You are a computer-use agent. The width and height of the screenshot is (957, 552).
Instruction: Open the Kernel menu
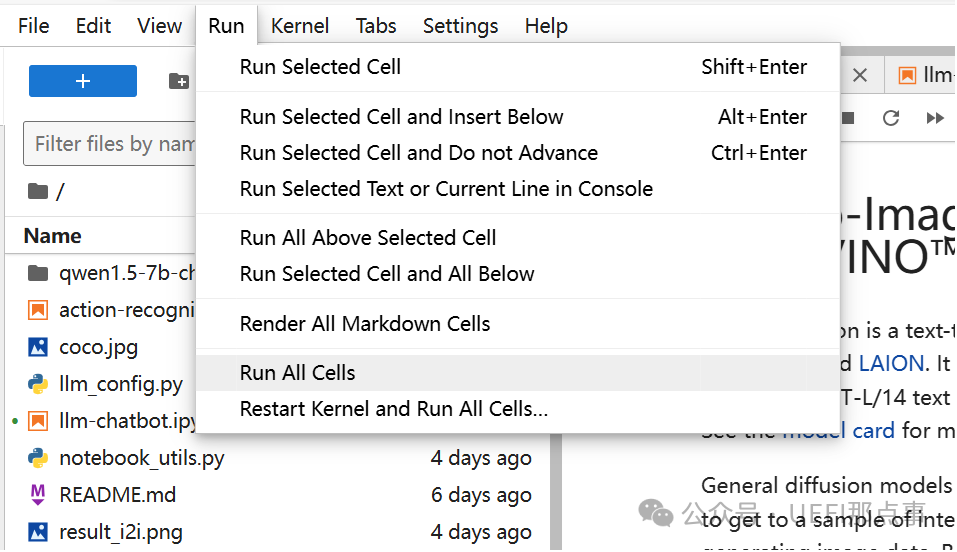tap(300, 26)
